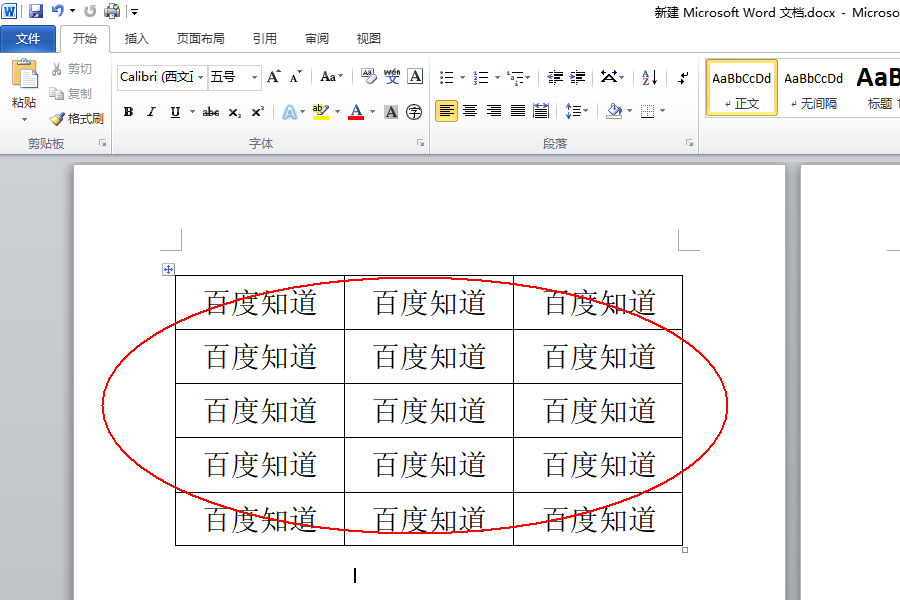Switch to the 插入 ribbon tab
Screen dimensions: 900x600
[x=136, y=38]
